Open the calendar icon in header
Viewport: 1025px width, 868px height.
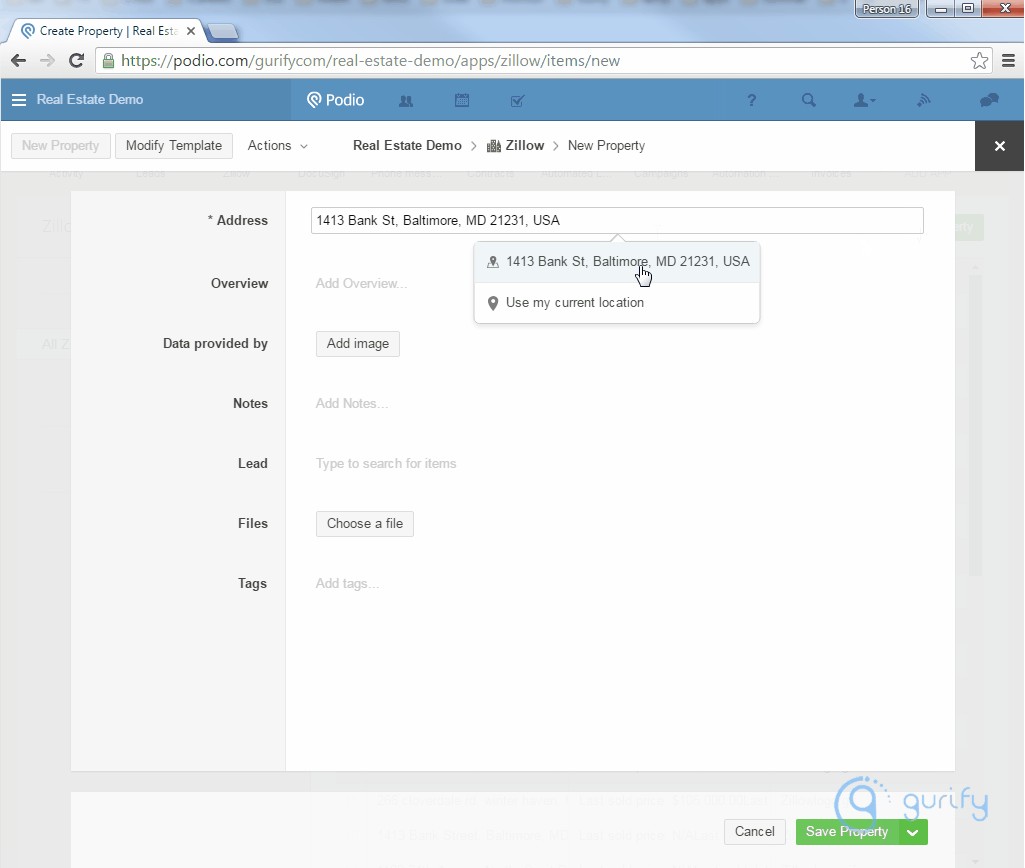point(461,100)
